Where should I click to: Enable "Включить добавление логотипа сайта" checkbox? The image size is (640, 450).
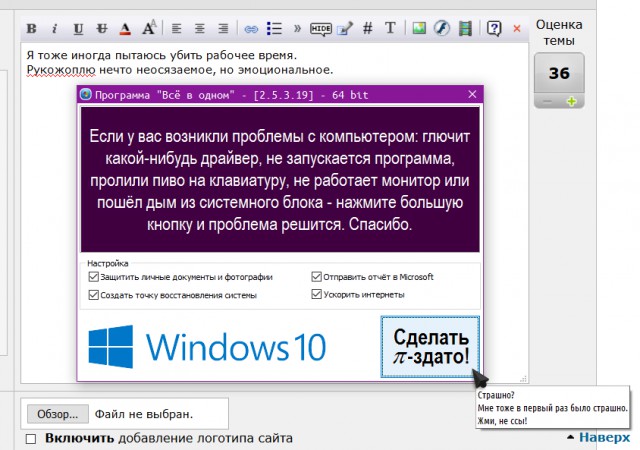click(31, 439)
